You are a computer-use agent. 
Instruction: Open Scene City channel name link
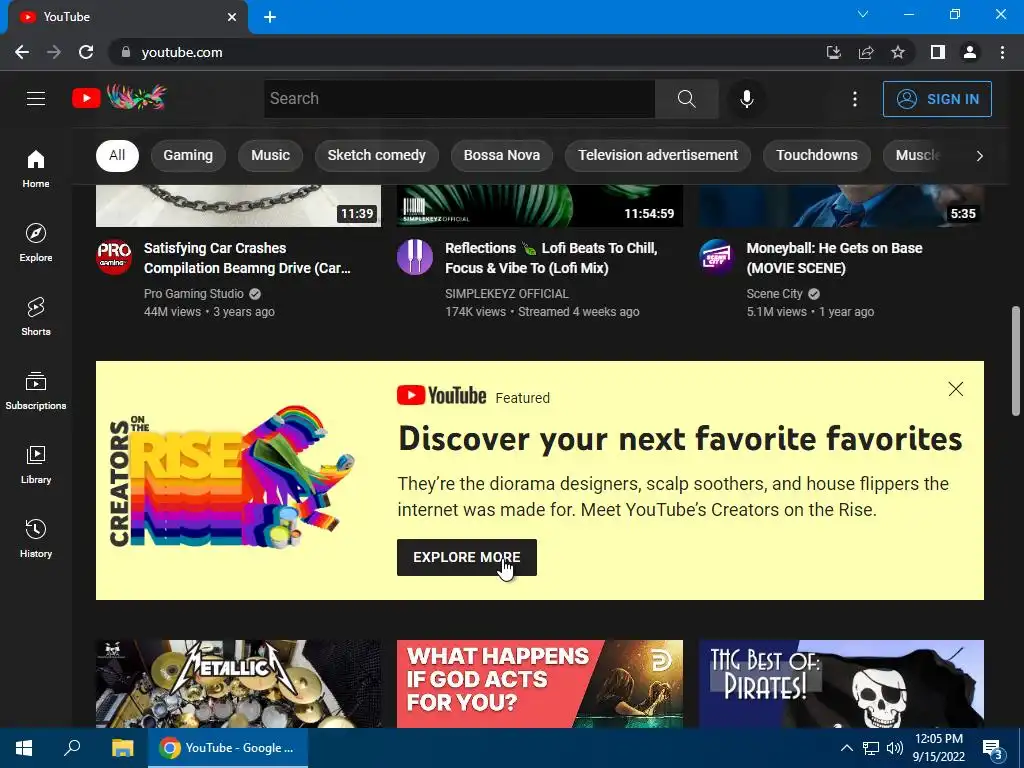(775, 294)
